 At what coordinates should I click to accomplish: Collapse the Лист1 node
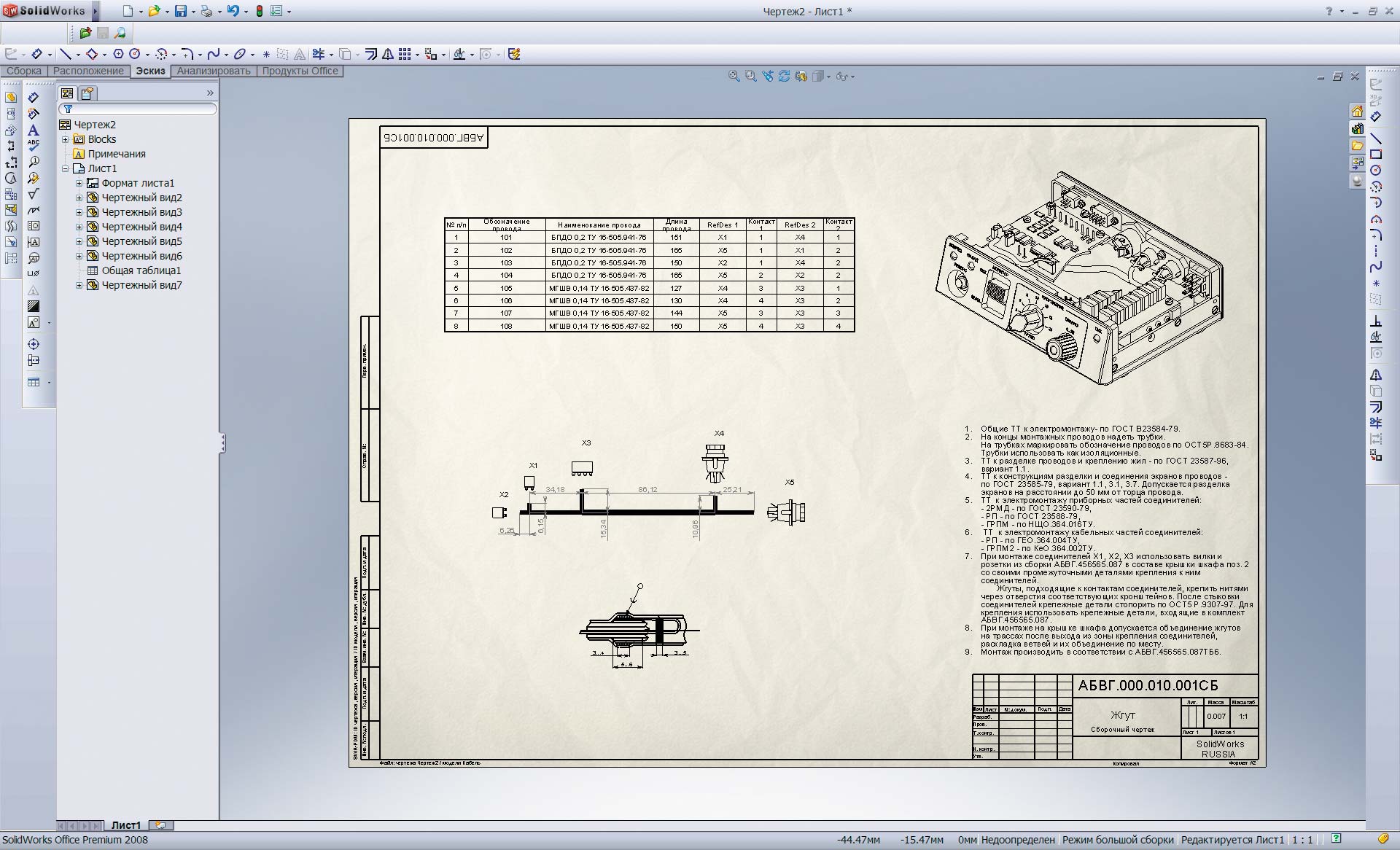pos(65,168)
